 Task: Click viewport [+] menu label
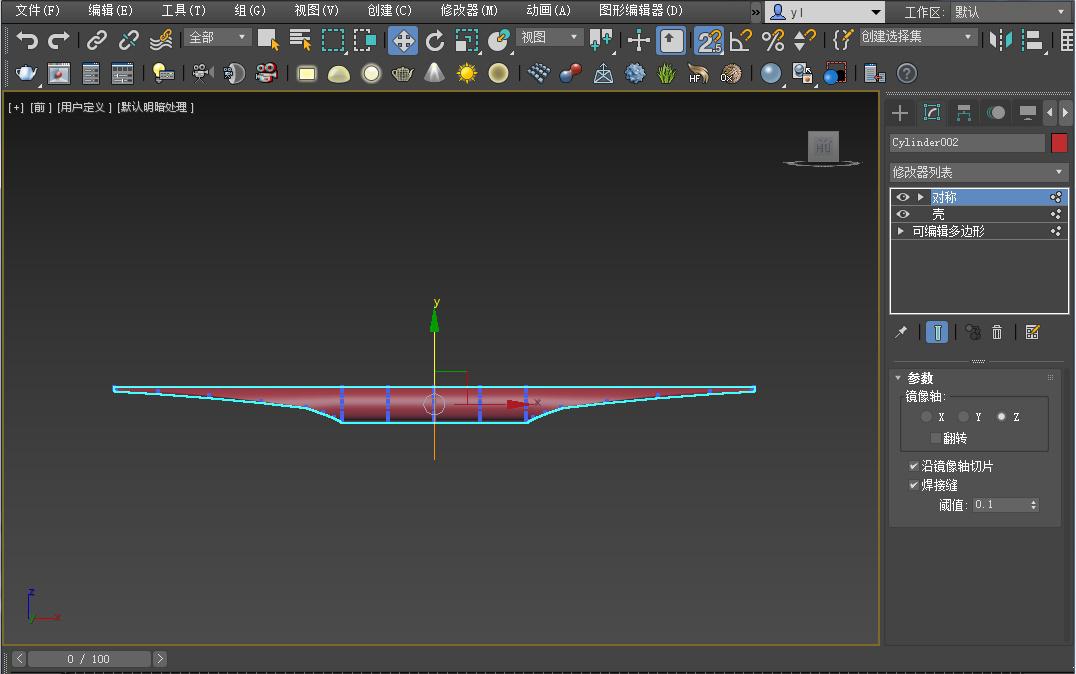pos(16,107)
